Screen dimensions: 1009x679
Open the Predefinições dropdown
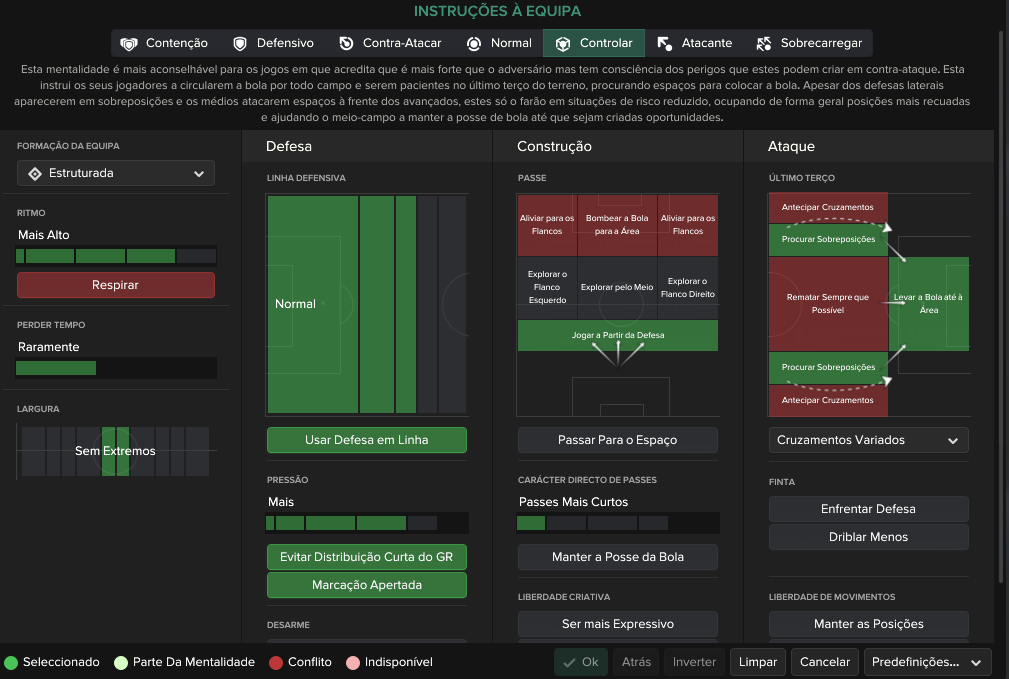pyautogui.click(x=927, y=662)
